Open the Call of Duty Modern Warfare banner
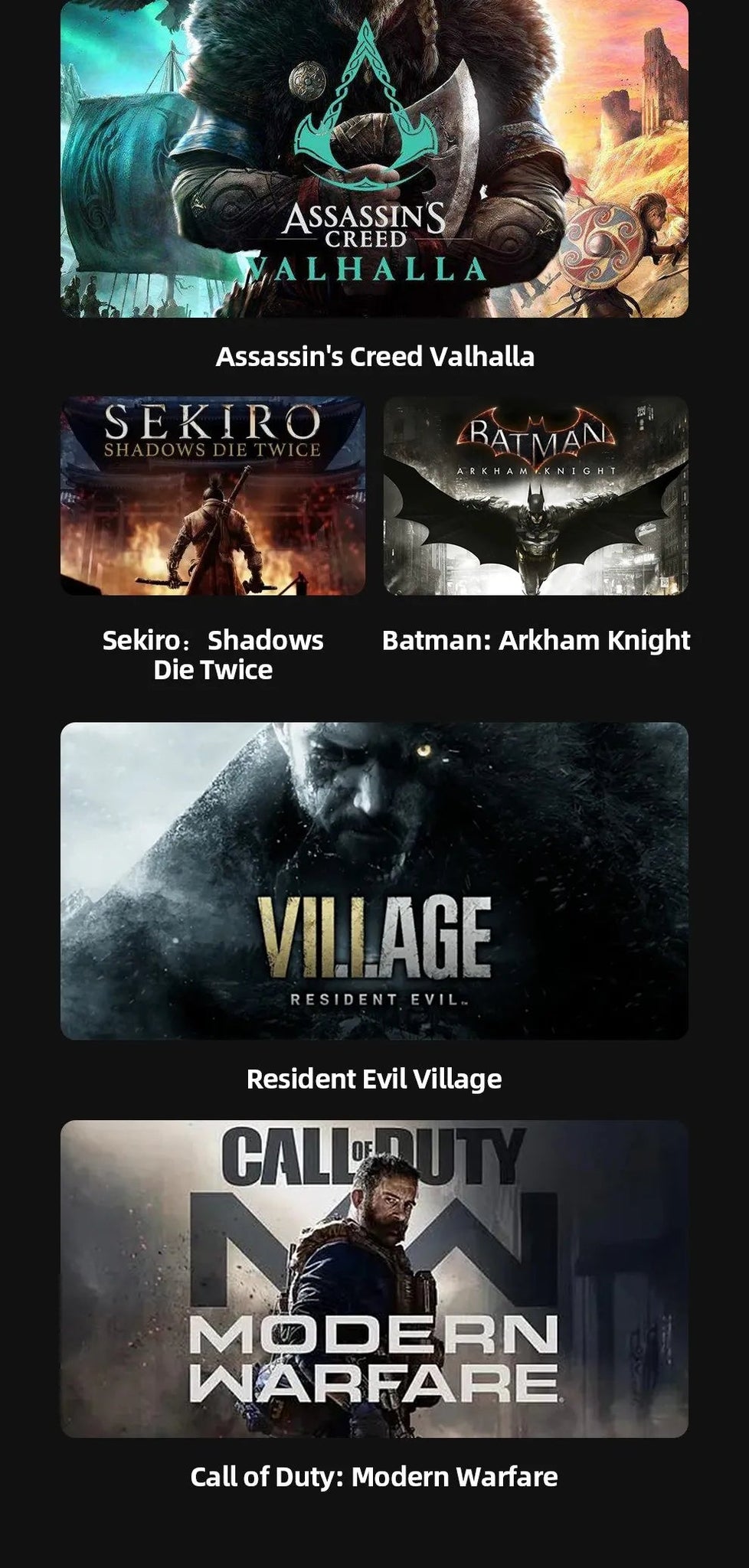The image size is (749, 1568). [374, 1279]
